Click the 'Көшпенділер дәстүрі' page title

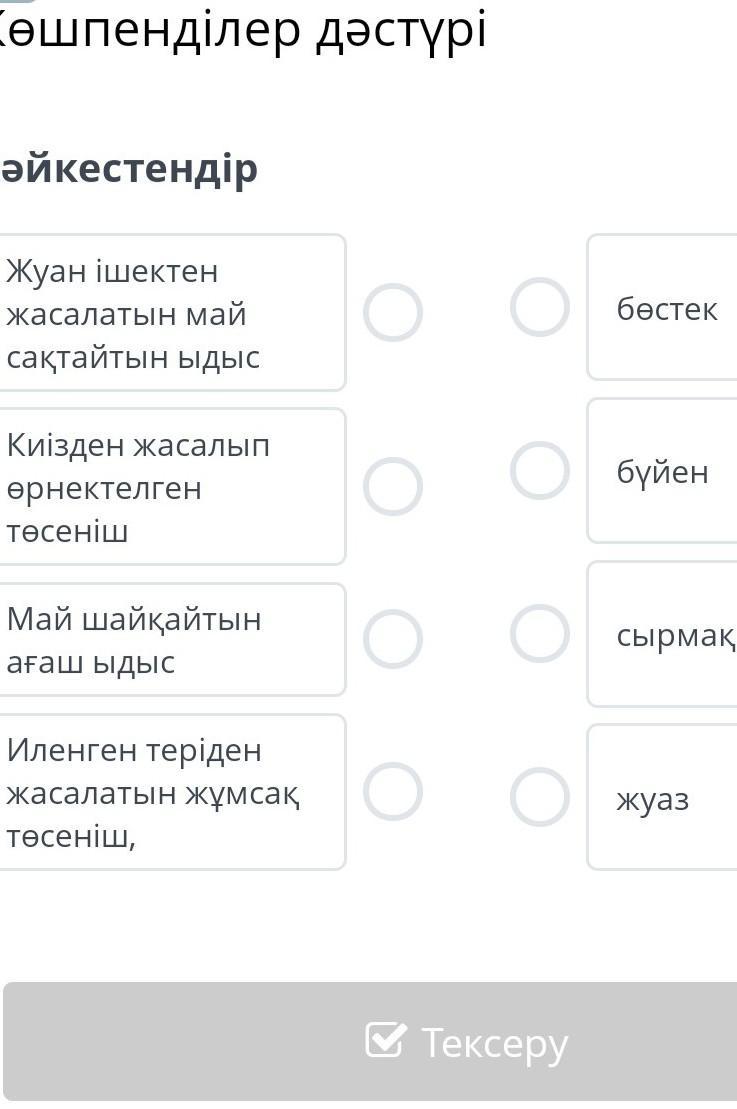(240, 30)
